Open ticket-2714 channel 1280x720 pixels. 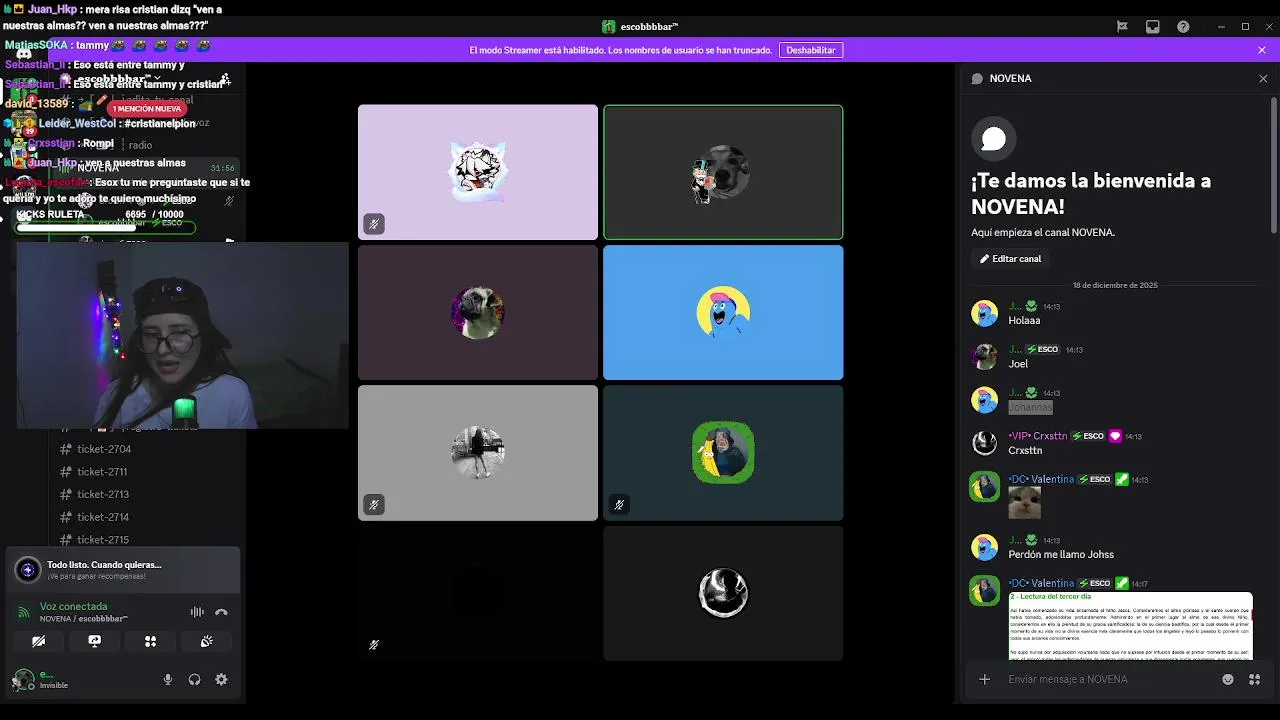104,517
